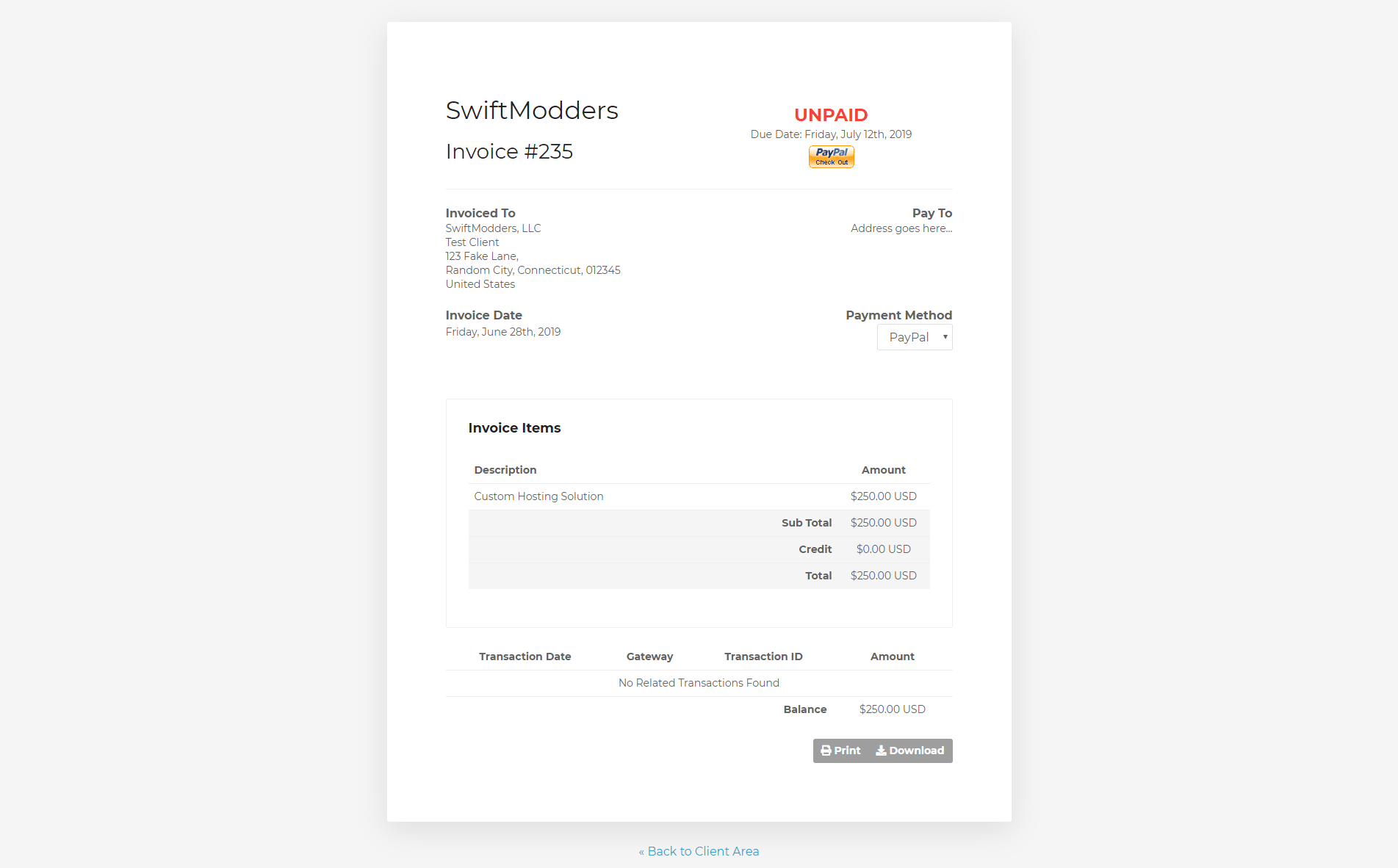1398x868 pixels.
Task: Click the Transaction ID column header
Action: (x=763, y=657)
